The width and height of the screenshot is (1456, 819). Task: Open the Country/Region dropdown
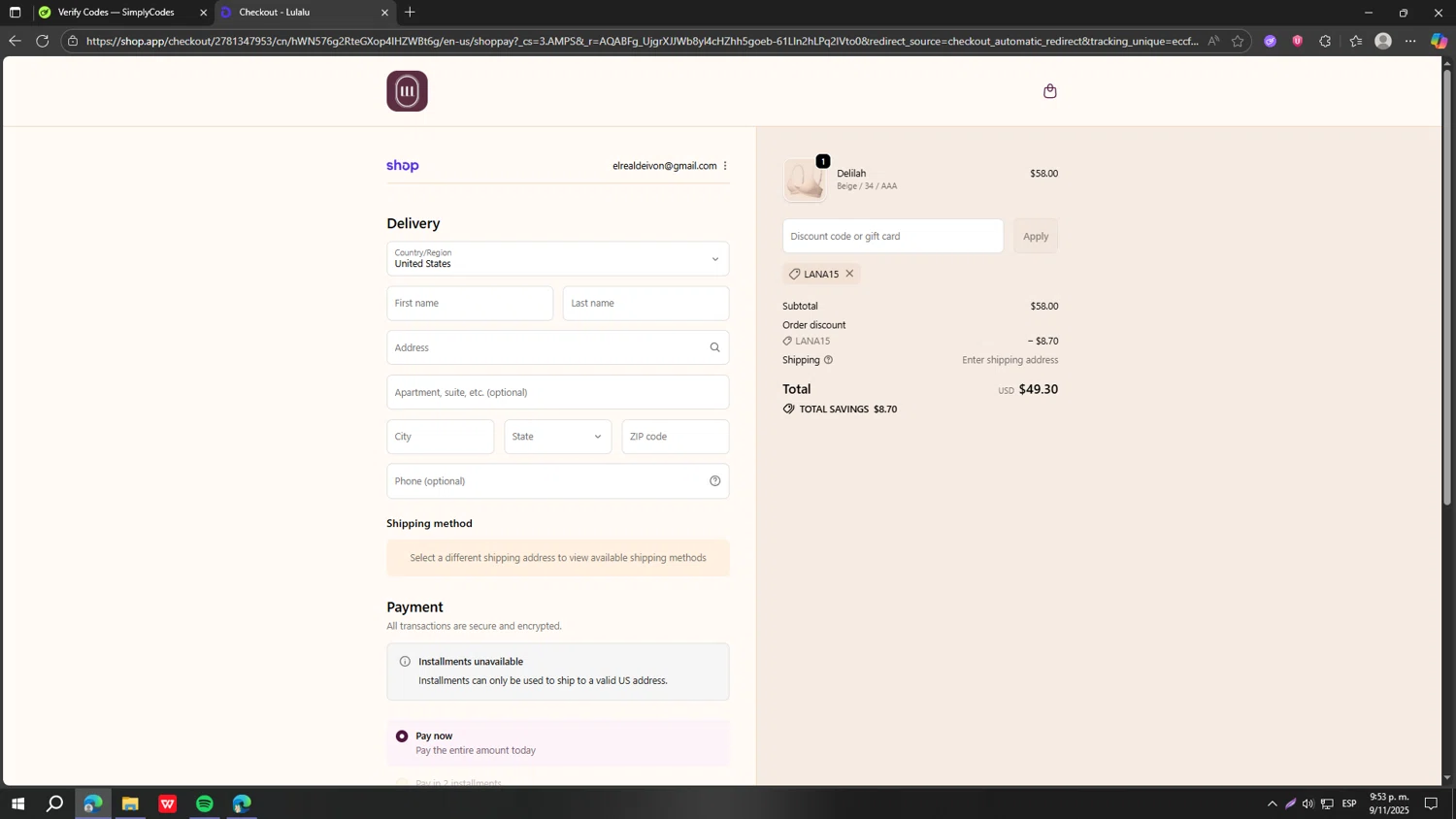(558, 259)
